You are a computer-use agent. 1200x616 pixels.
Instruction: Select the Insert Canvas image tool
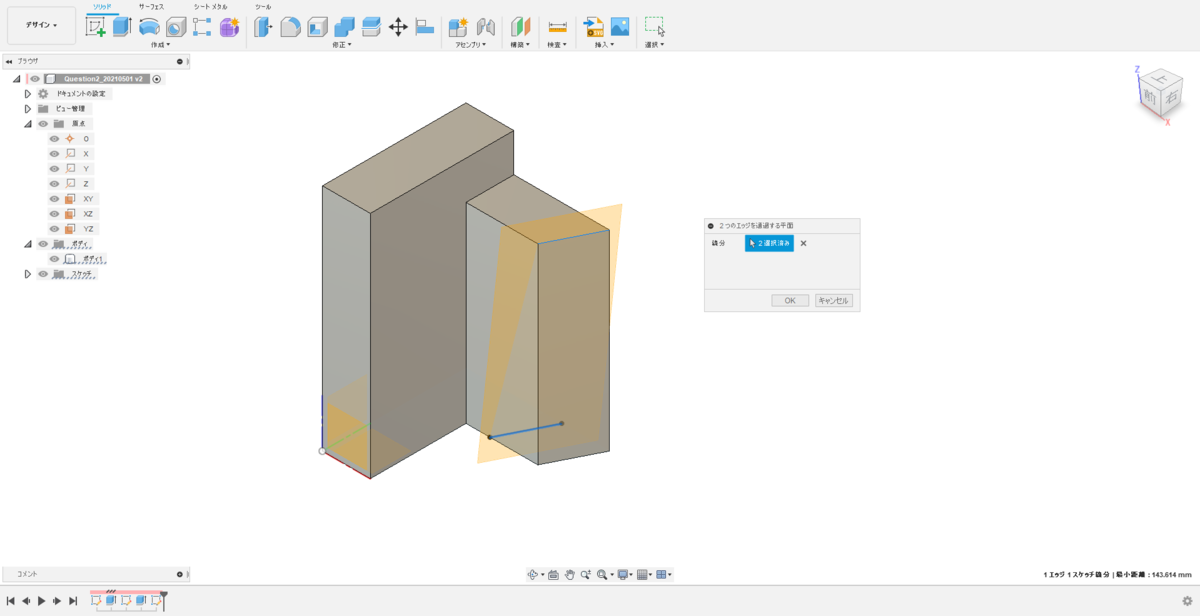click(x=620, y=27)
